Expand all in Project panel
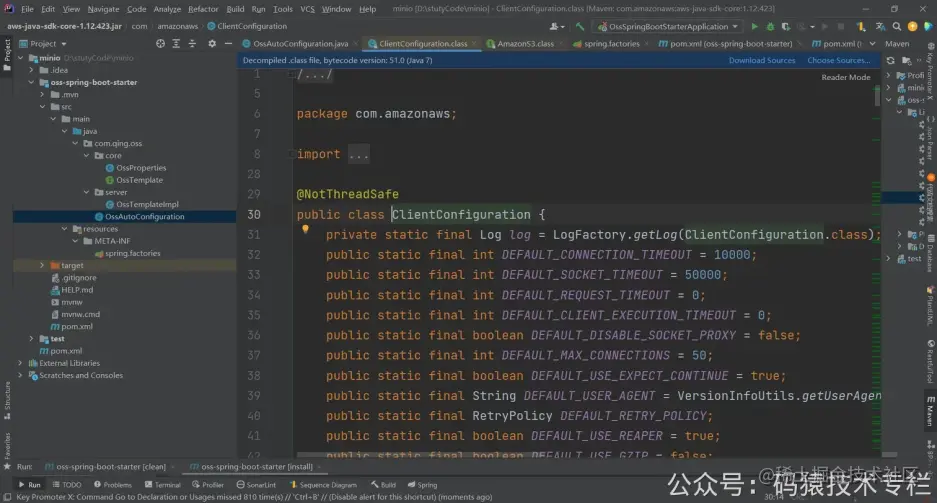The image size is (937, 503). click(x=176, y=44)
